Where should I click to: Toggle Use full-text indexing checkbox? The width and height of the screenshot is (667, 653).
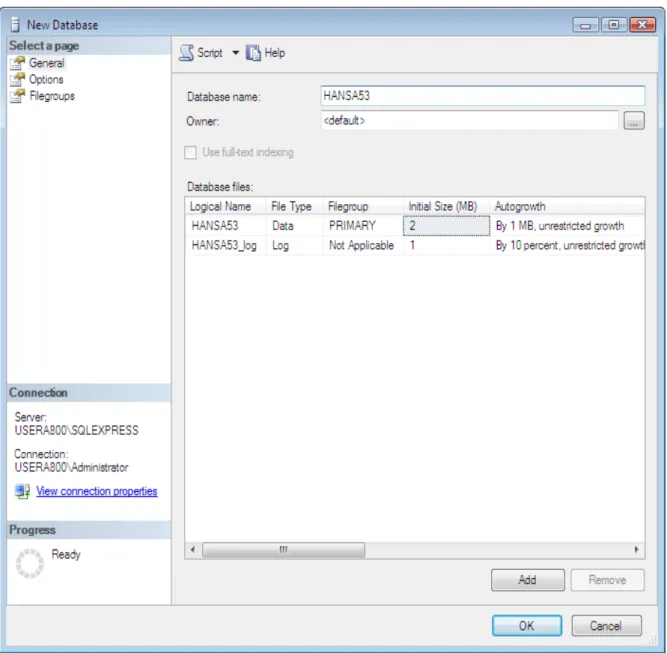[191, 152]
